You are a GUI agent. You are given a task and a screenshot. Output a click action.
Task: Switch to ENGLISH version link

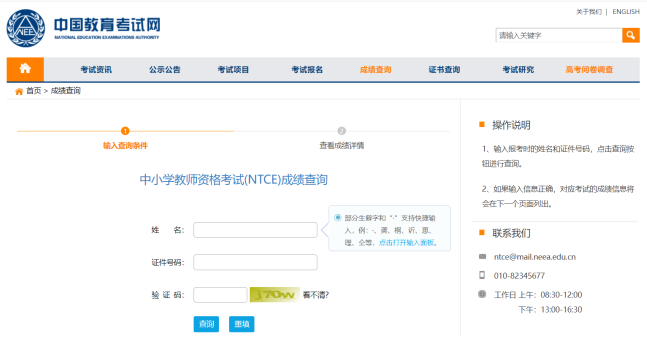[626, 12]
